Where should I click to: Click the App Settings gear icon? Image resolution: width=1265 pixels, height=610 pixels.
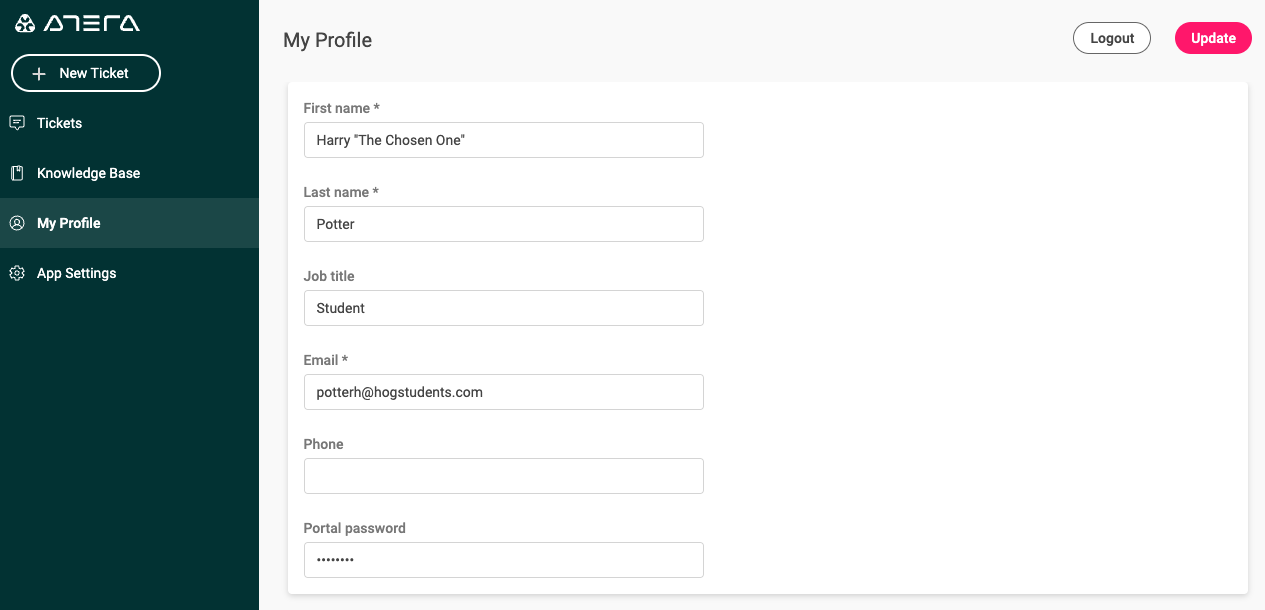click(17, 273)
